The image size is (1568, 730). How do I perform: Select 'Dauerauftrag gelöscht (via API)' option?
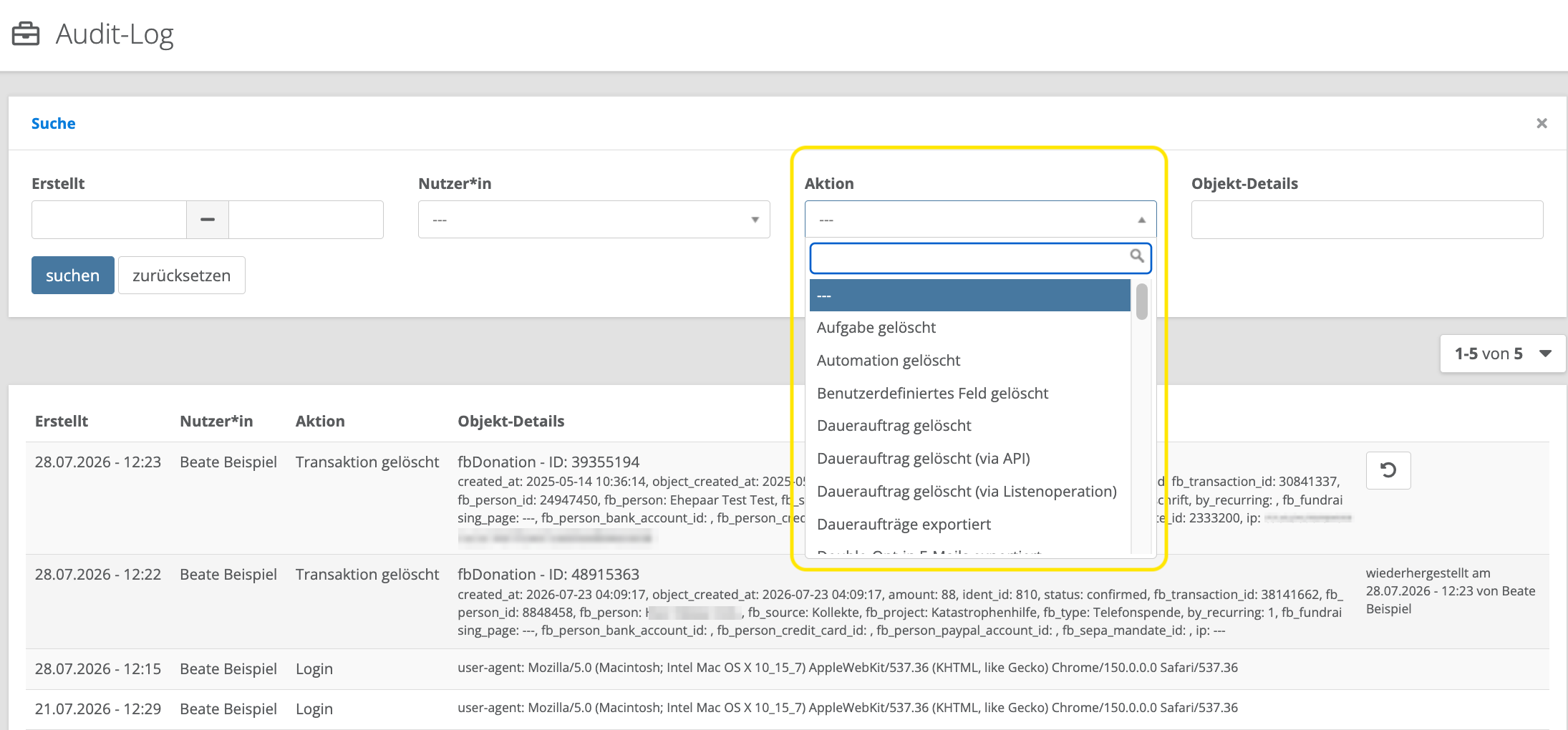click(x=969, y=459)
